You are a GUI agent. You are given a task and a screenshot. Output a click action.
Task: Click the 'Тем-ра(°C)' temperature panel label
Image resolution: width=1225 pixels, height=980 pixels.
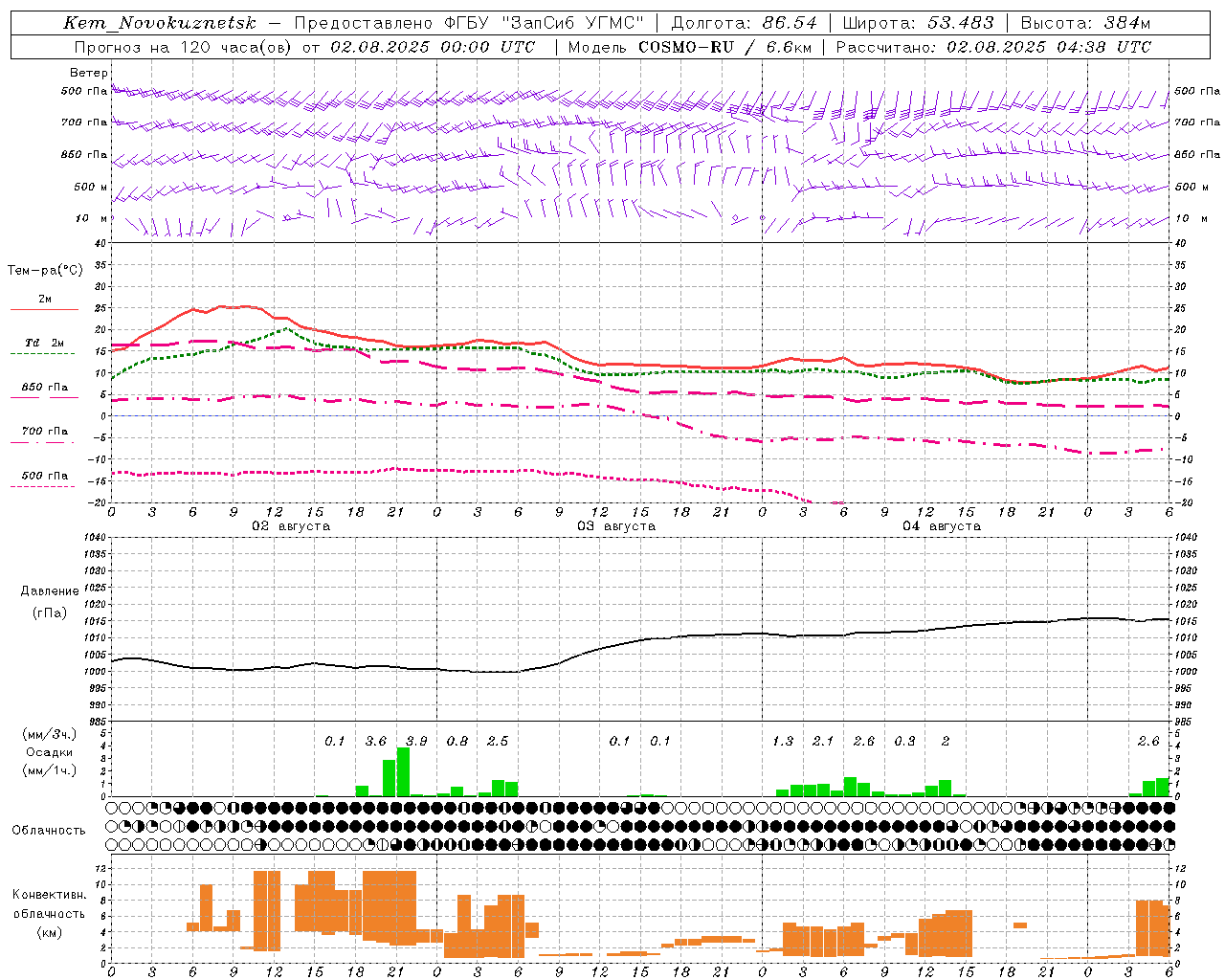pos(45,271)
